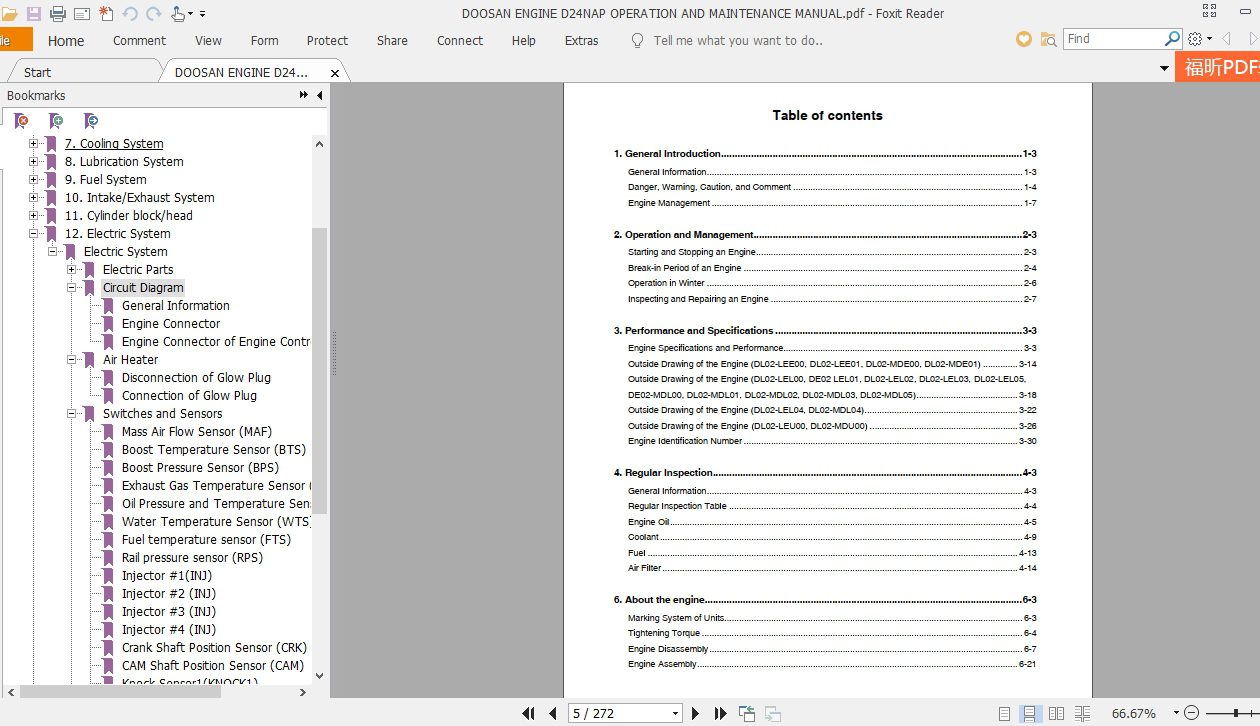Click the email envelope icon in toolbar
1260x726 pixels.
[82, 14]
